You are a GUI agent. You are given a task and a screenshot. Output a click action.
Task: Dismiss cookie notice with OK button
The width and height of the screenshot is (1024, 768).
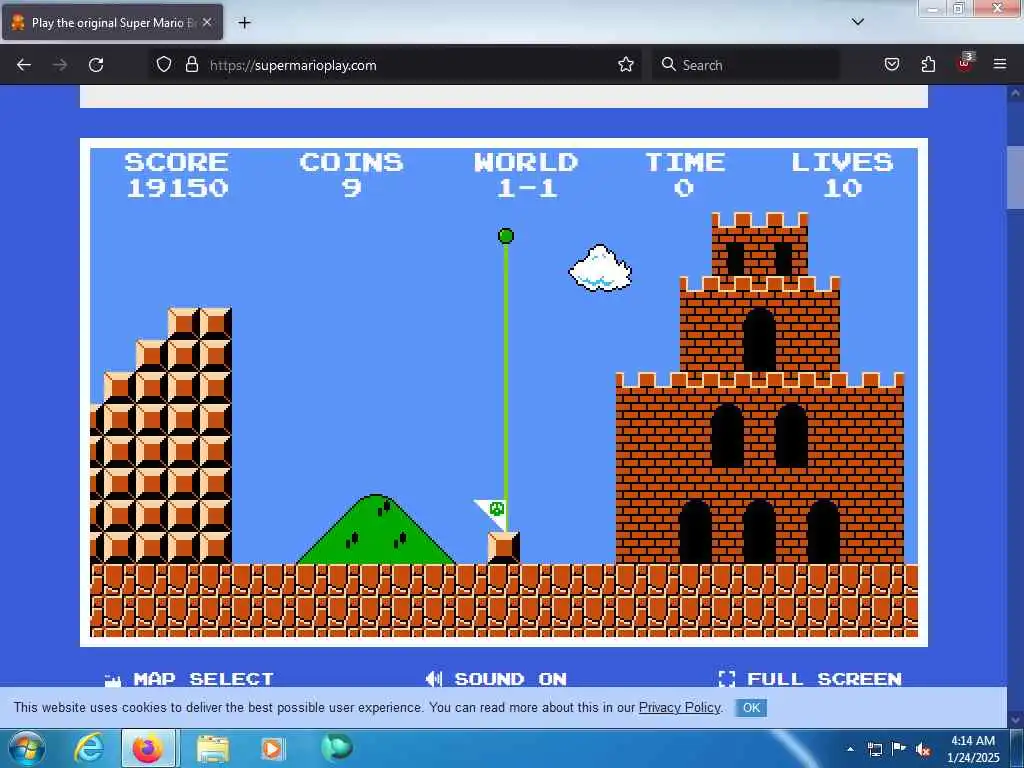click(751, 708)
